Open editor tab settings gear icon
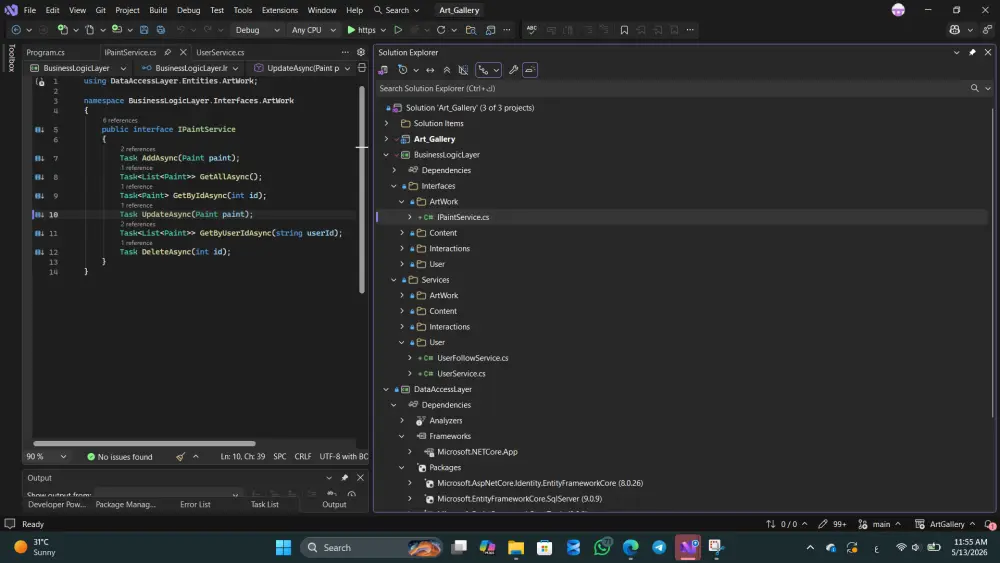This screenshot has height=563, width=1000. coord(361,52)
